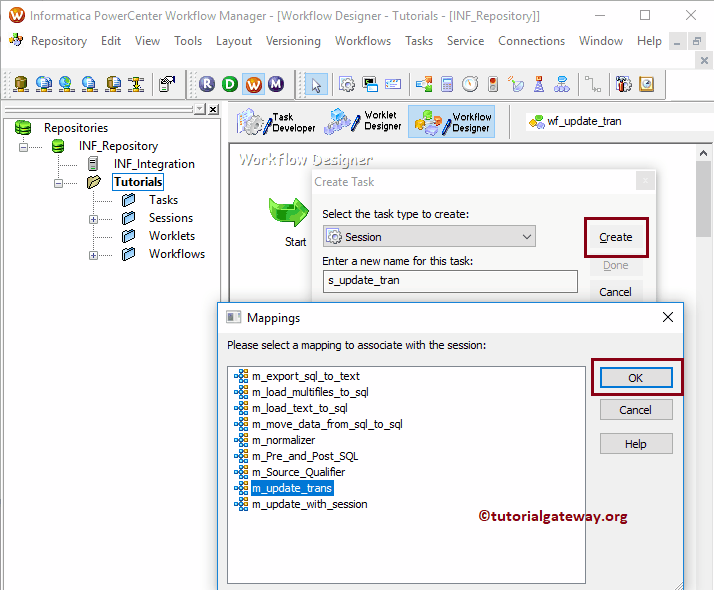Switch to the Worklet Designer tab
Image resolution: width=714 pixels, height=590 pixels.
point(363,121)
